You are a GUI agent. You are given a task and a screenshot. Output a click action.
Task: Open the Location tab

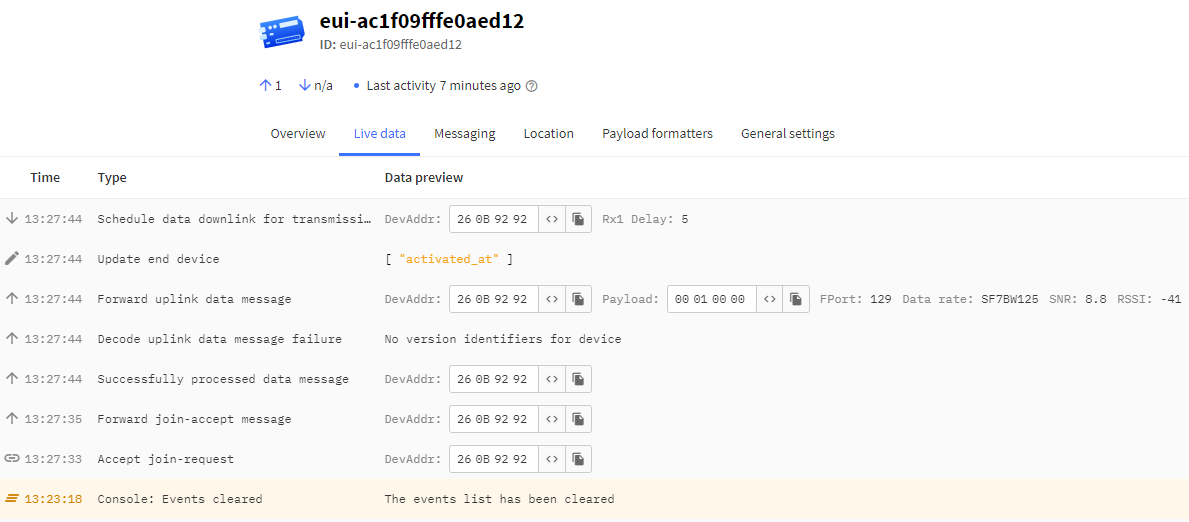[548, 134]
